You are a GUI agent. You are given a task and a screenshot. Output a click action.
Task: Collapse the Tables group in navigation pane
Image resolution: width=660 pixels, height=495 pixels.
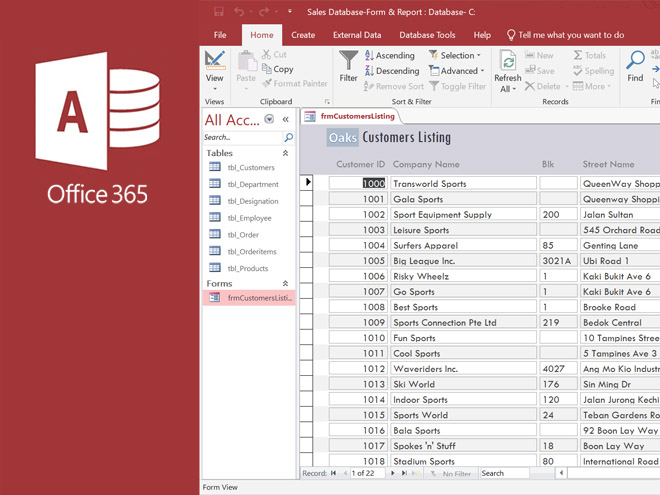(286, 153)
